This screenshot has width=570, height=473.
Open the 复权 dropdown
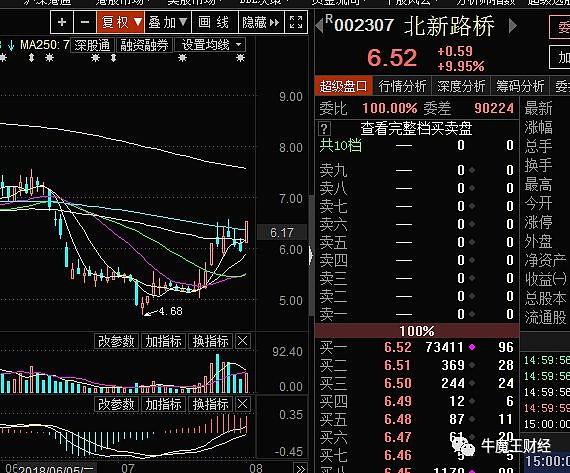click(x=121, y=23)
